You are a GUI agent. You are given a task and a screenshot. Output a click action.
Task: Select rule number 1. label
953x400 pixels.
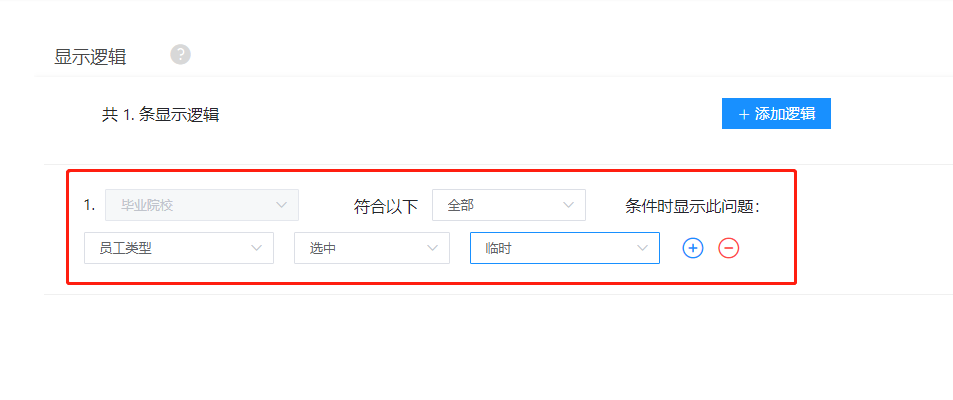coord(89,205)
